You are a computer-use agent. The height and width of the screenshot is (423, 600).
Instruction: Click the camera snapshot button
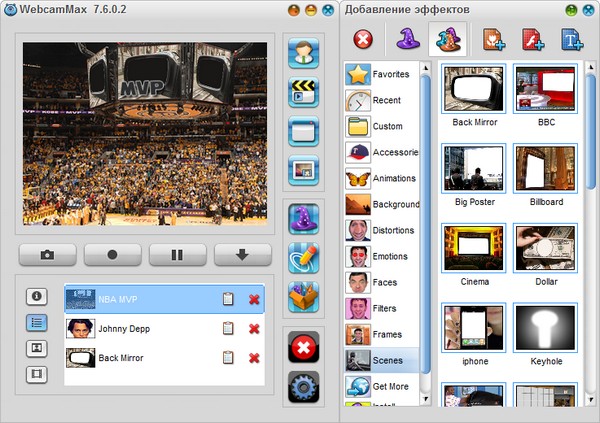click(x=47, y=255)
